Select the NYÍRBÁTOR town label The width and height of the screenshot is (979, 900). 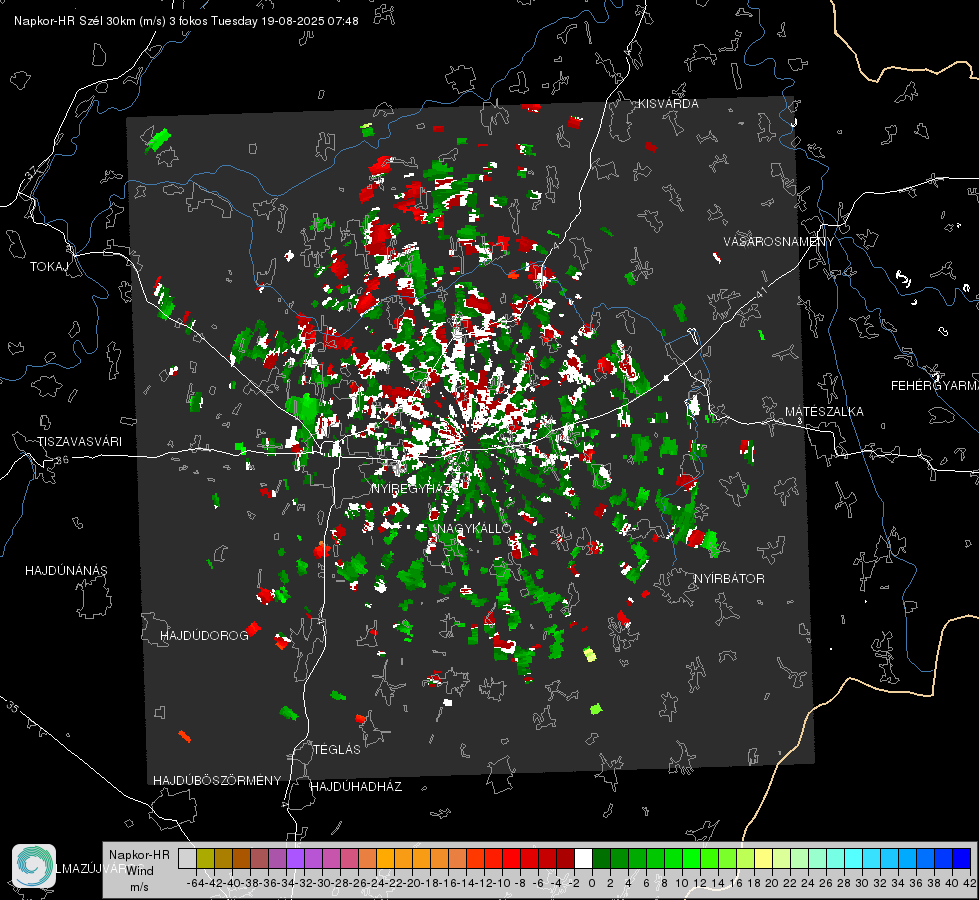729,579
